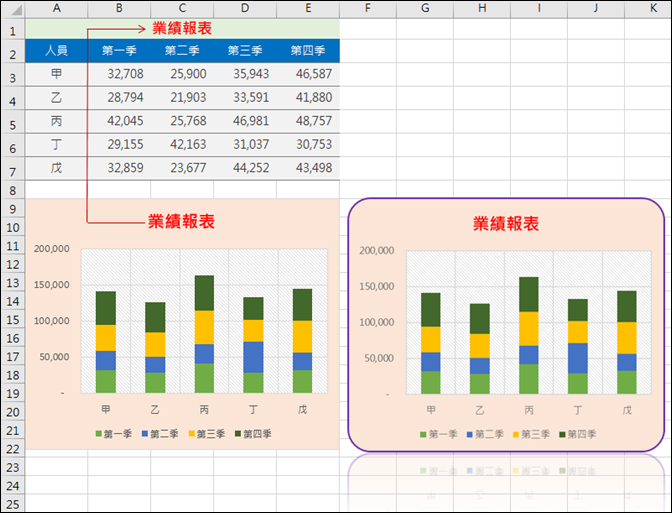This screenshot has width=672, height=513.
Task: Click the 人員 header cell
Action: (x=57, y=51)
